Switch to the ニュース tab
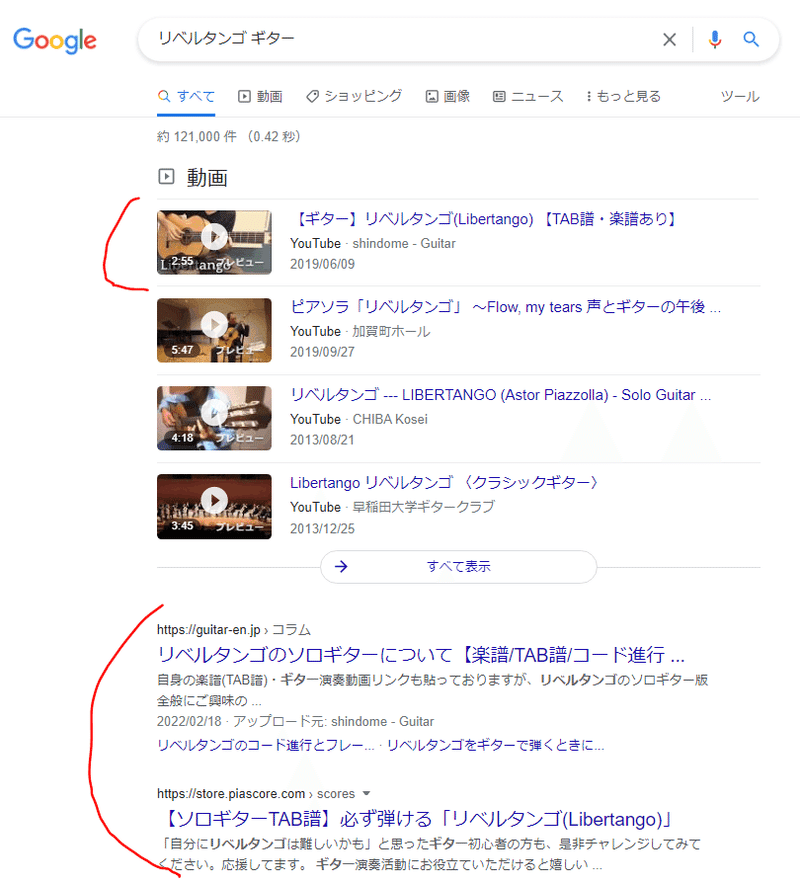This screenshot has height=885, width=800. (x=528, y=97)
